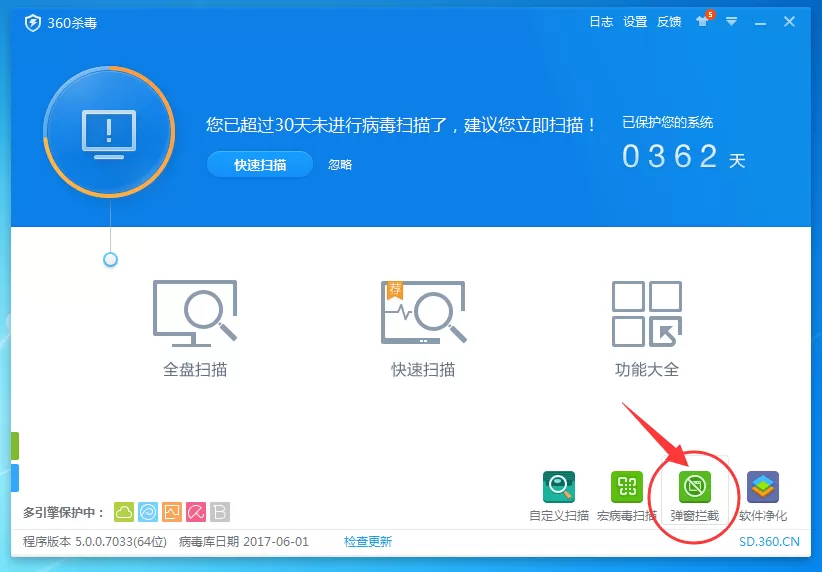This screenshot has width=822, height=572.
Task: Click the gray B BitDefender engine icon
Action: pos(220,512)
